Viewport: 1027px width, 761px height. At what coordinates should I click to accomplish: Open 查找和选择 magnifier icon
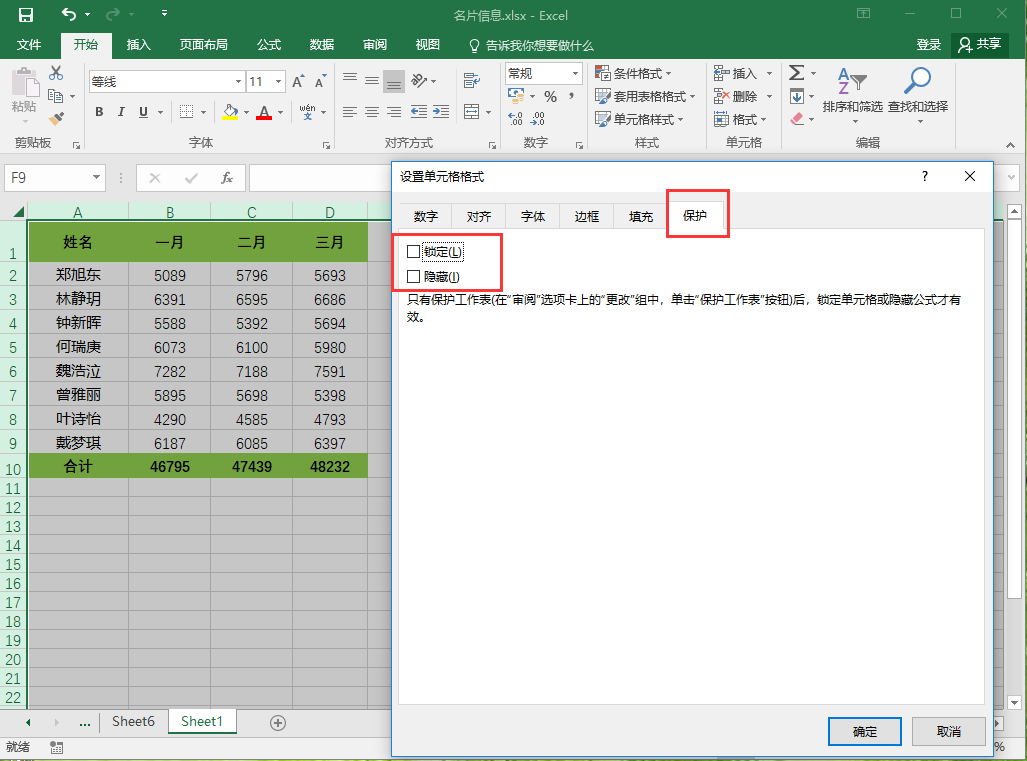tap(918, 96)
